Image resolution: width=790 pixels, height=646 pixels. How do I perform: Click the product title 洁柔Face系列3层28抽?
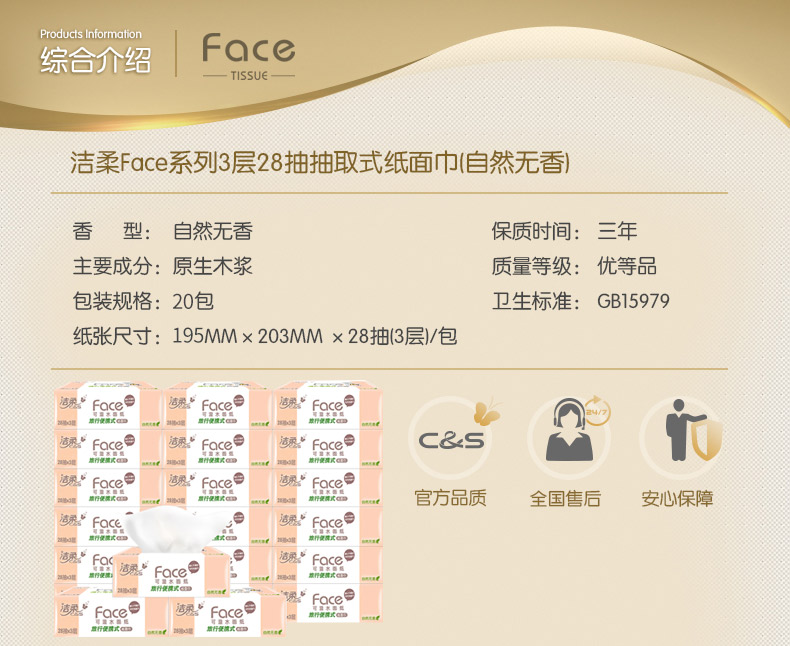[320, 163]
